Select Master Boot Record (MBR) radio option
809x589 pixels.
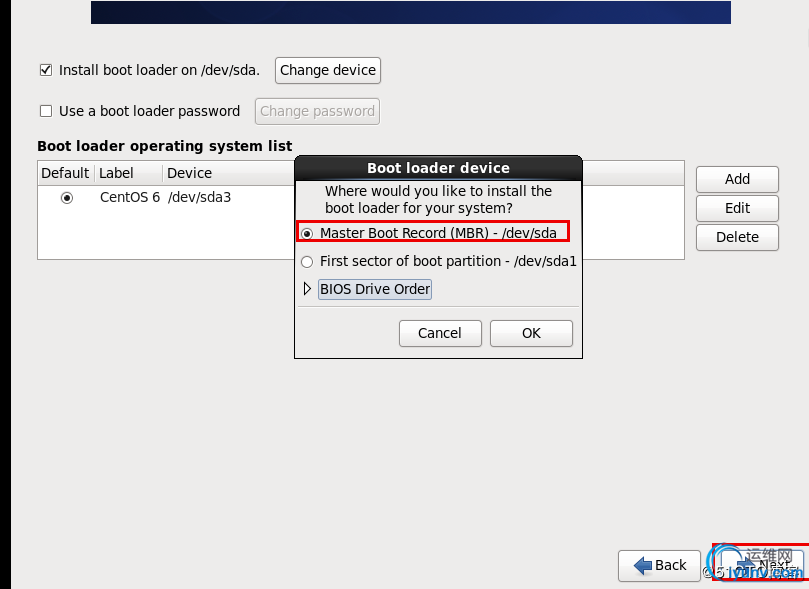(x=307, y=233)
